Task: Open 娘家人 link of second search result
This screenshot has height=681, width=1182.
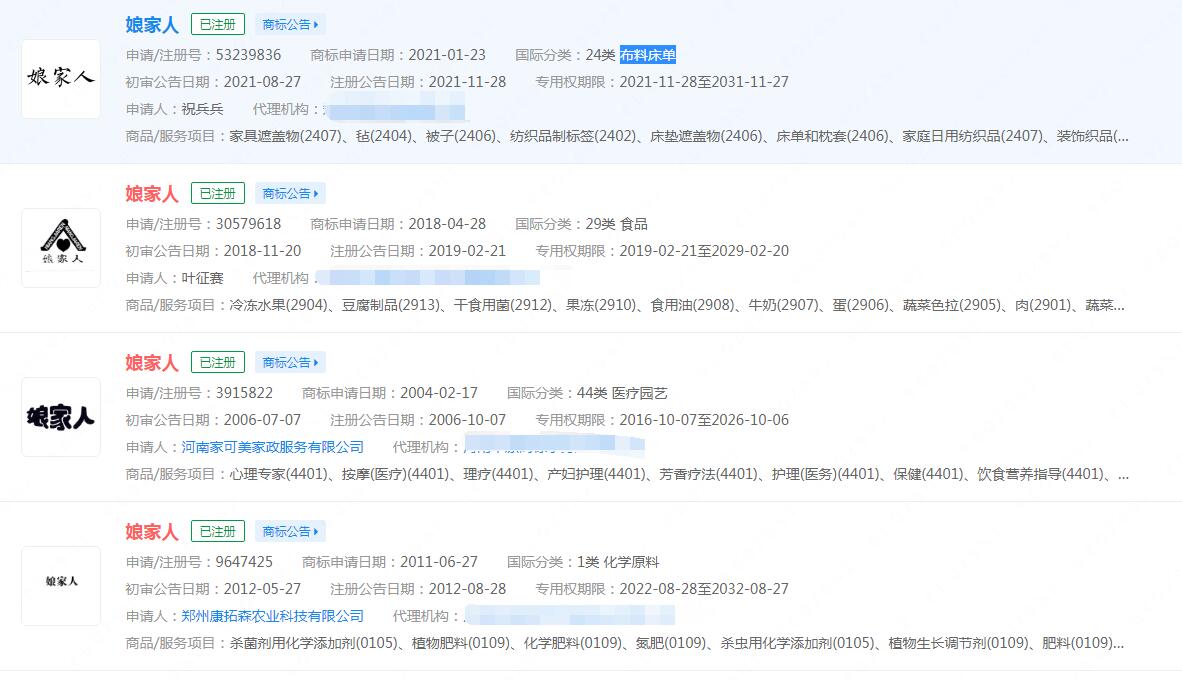Action: coord(150,192)
